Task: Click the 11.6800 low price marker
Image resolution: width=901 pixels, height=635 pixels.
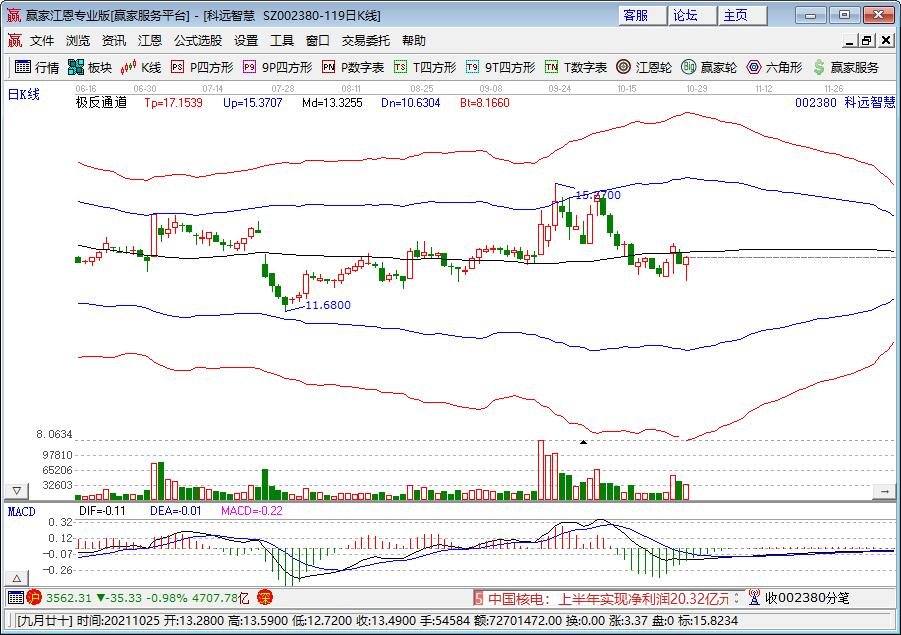Action: point(327,305)
